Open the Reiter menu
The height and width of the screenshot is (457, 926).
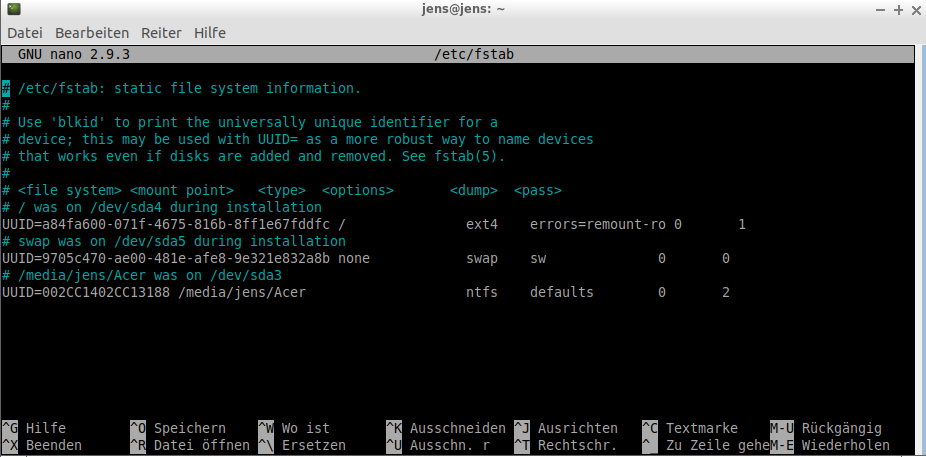click(x=161, y=33)
